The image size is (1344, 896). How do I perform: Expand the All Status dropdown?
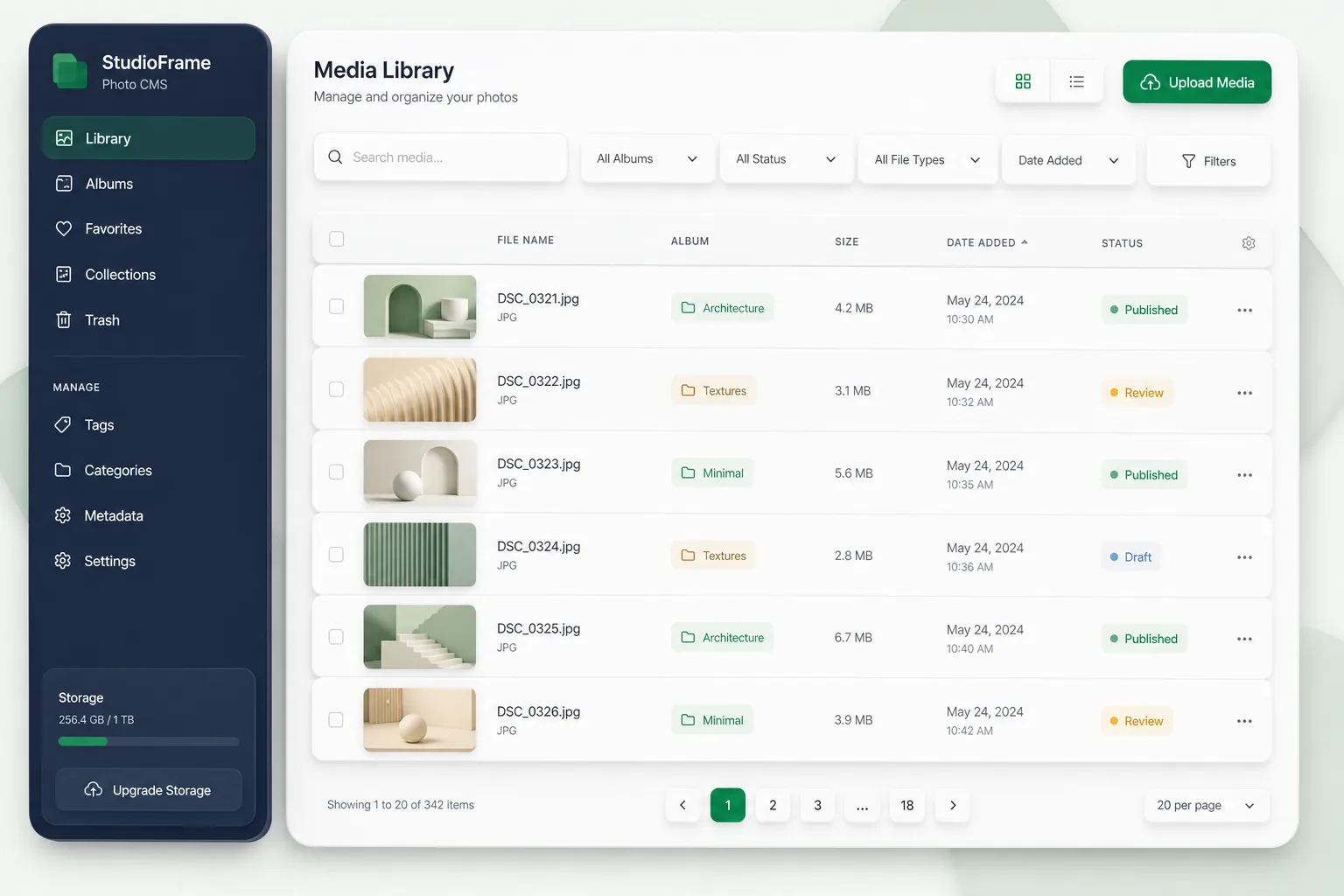(786, 159)
